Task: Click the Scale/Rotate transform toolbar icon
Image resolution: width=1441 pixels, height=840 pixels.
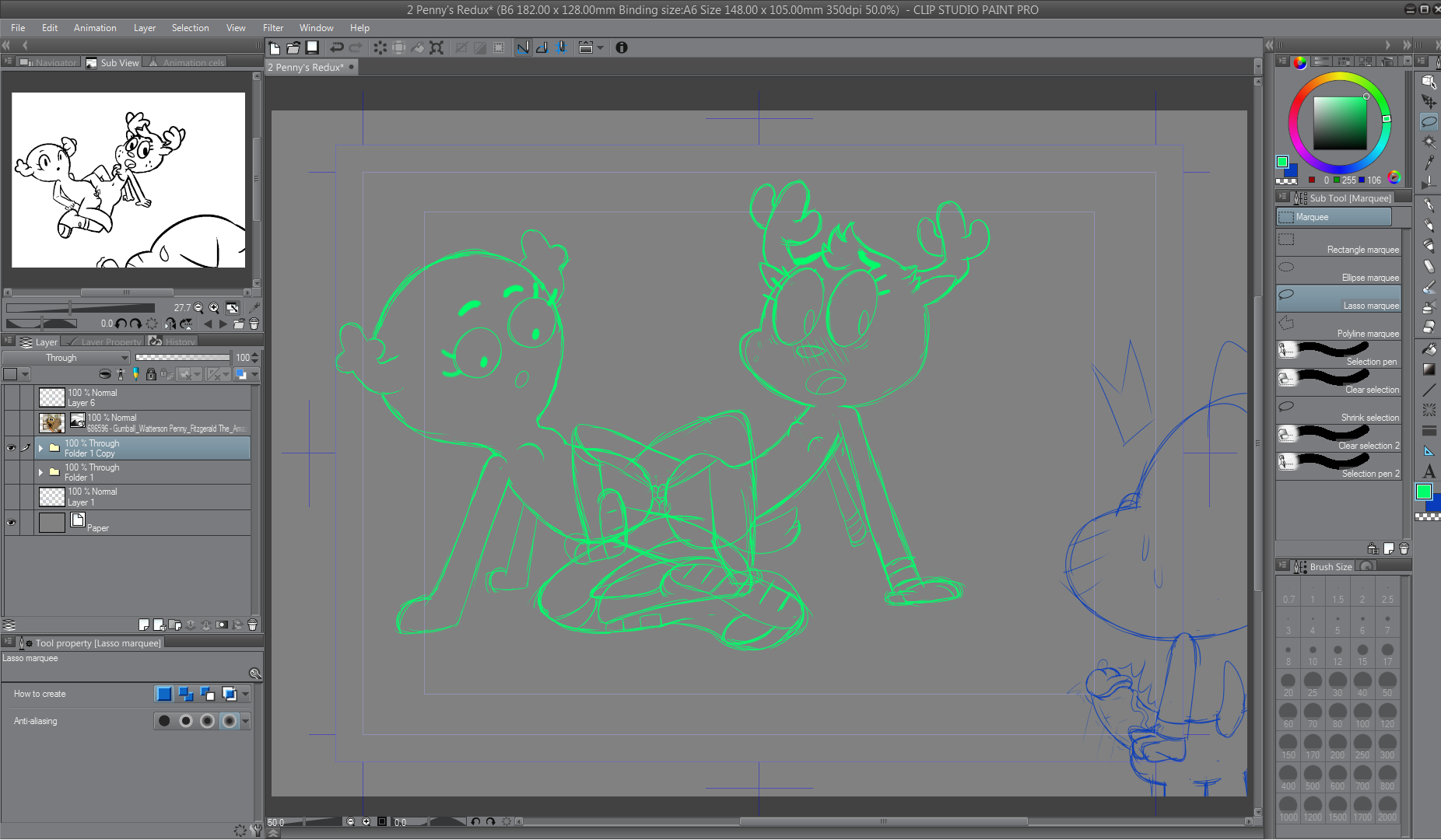Action: pos(437,47)
